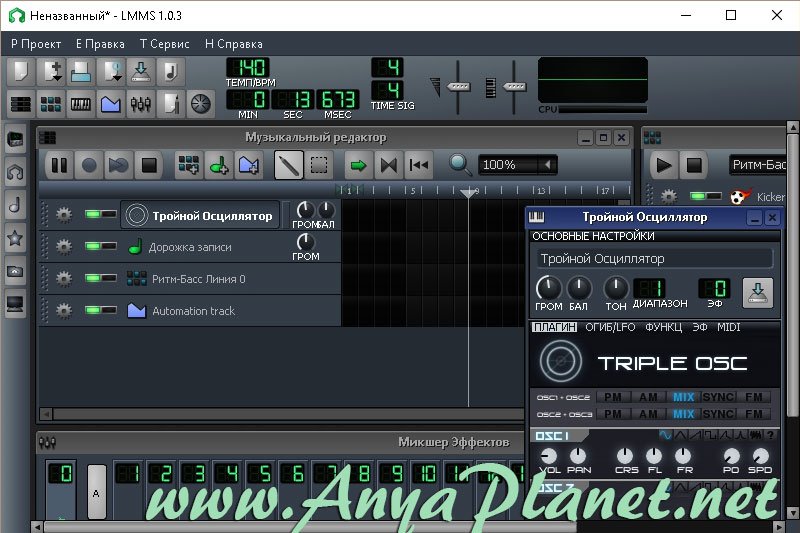The width and height of the screenshot is (800, 533).
Task: Select SYNC modulation for OSC1+OSC2
Action: [718, 397]
